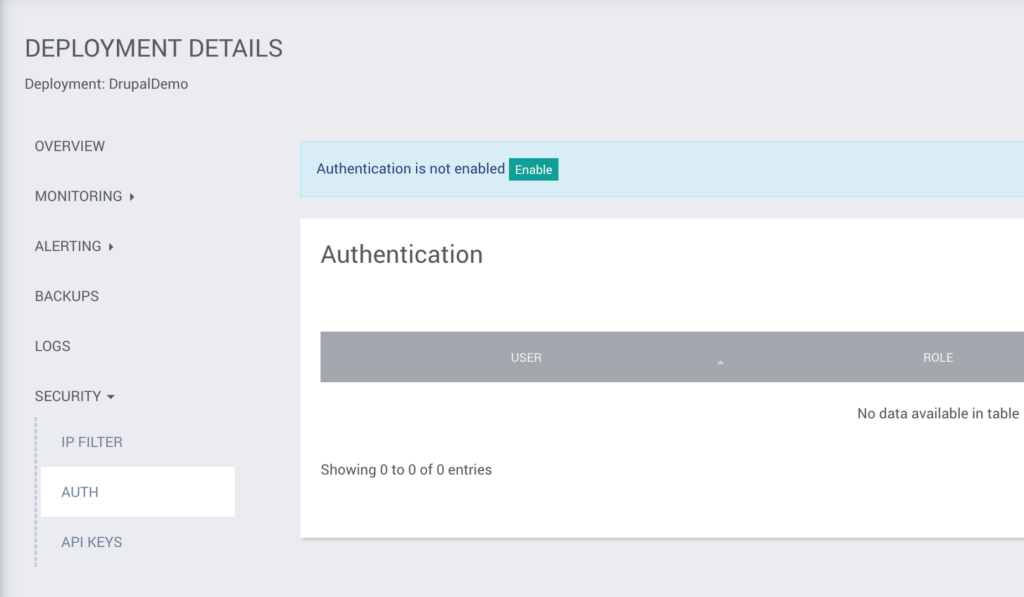The image size is (1024, 597).
Task: Click the Alerting menu label
Action: coord(68,246)
